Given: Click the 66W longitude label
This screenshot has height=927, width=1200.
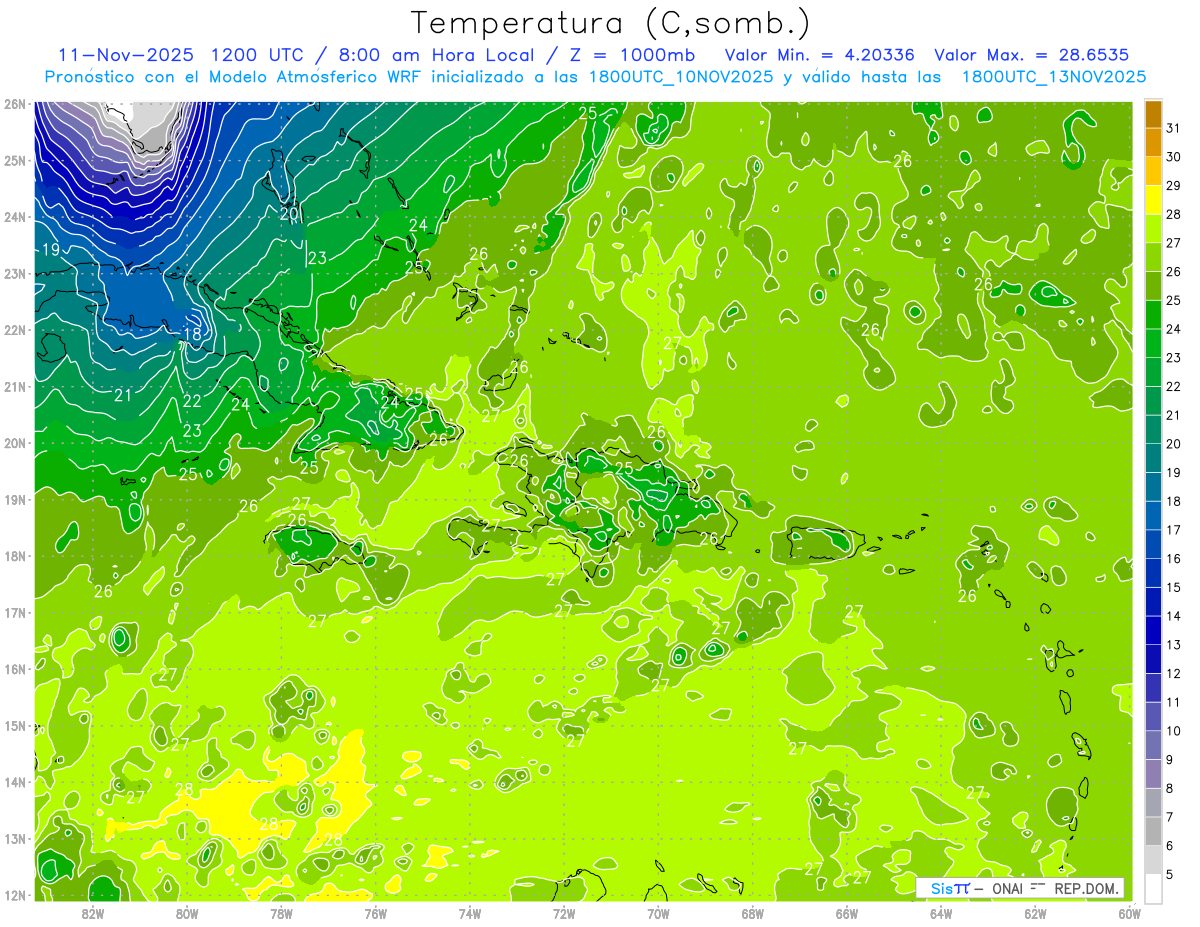Looking at the screenshot, I should (x=846, y=913).
